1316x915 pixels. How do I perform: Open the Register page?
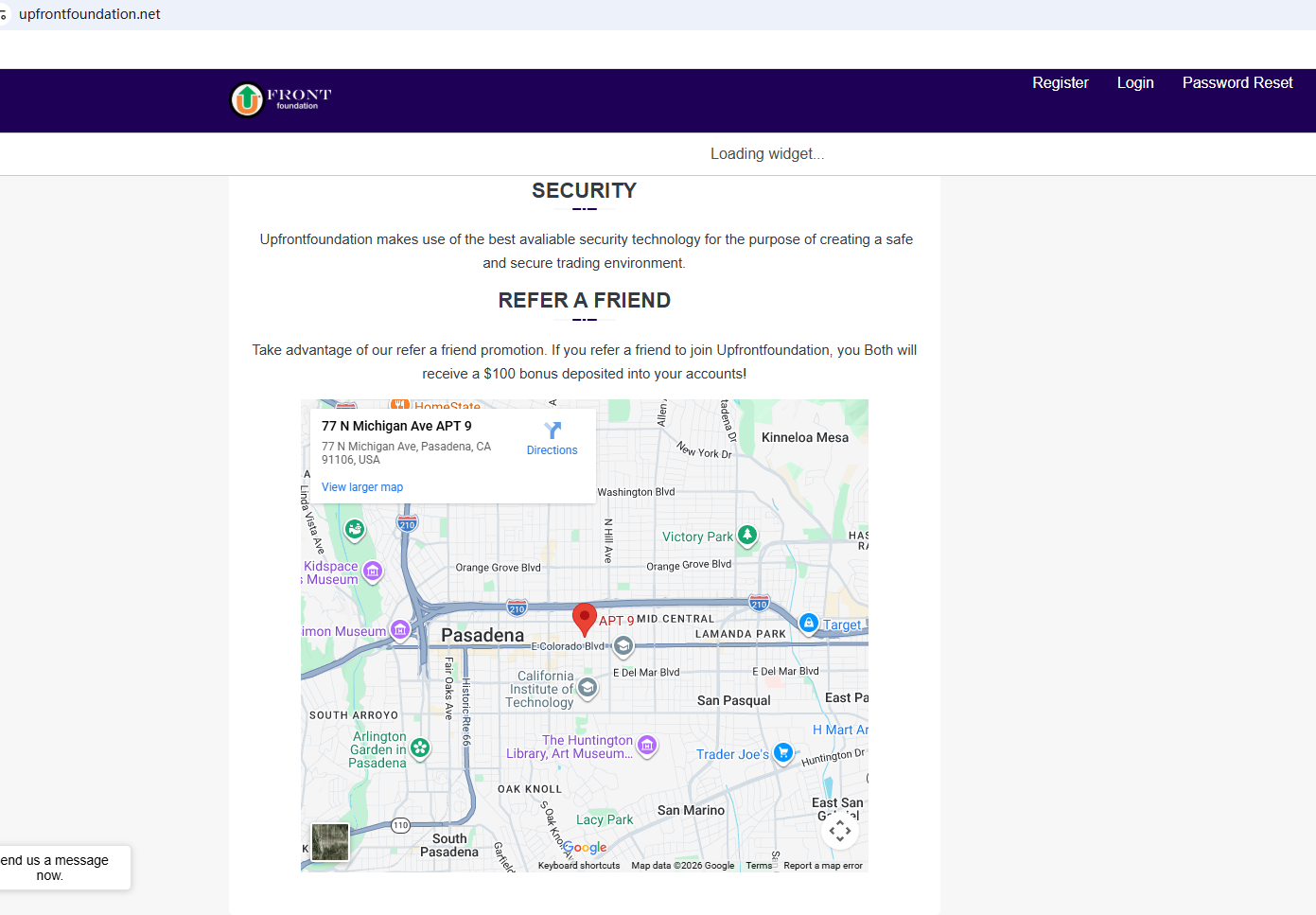[x=1060, y=83]
